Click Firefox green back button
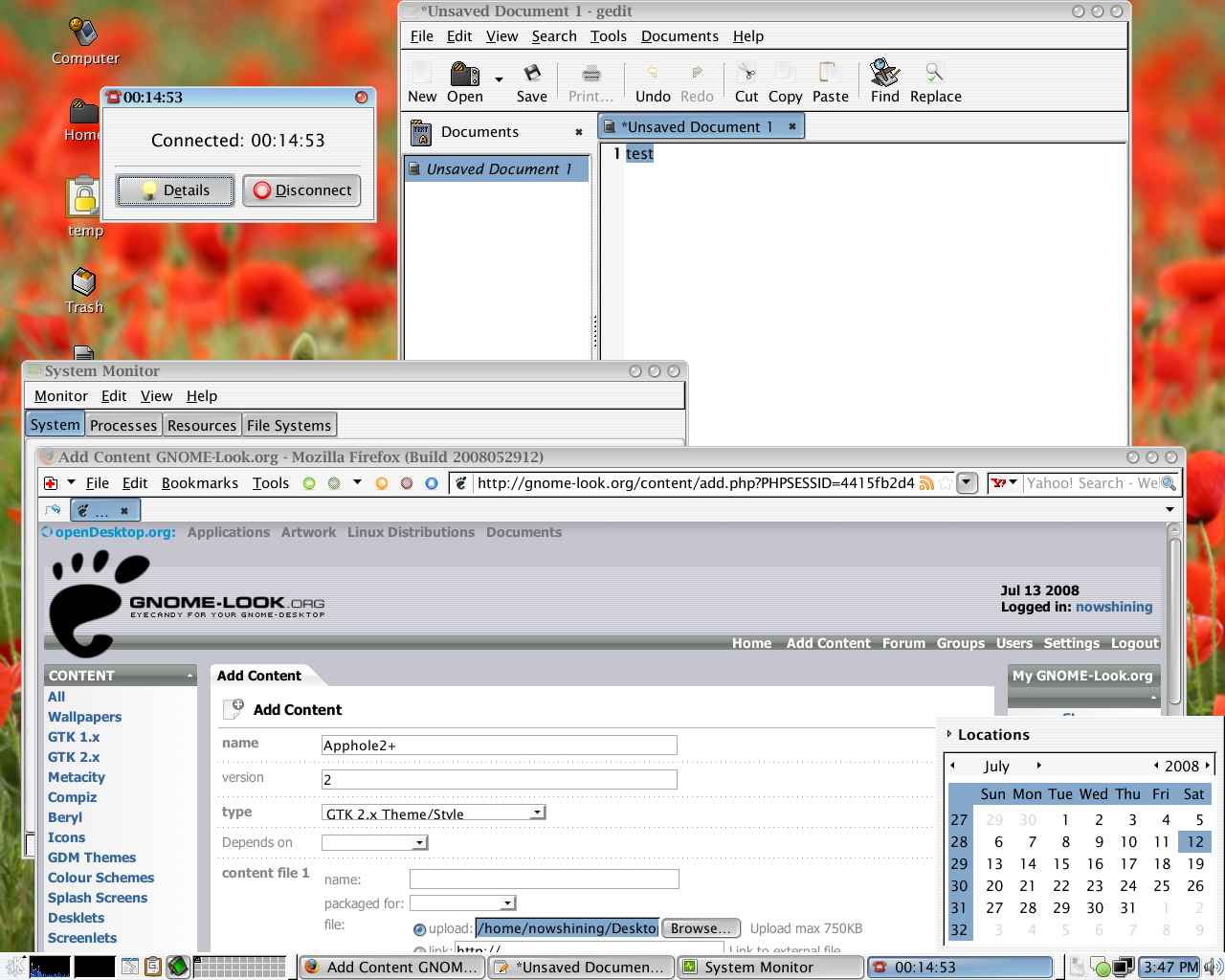This screenshot has width=1225, height=980. [x=309, y=483]
